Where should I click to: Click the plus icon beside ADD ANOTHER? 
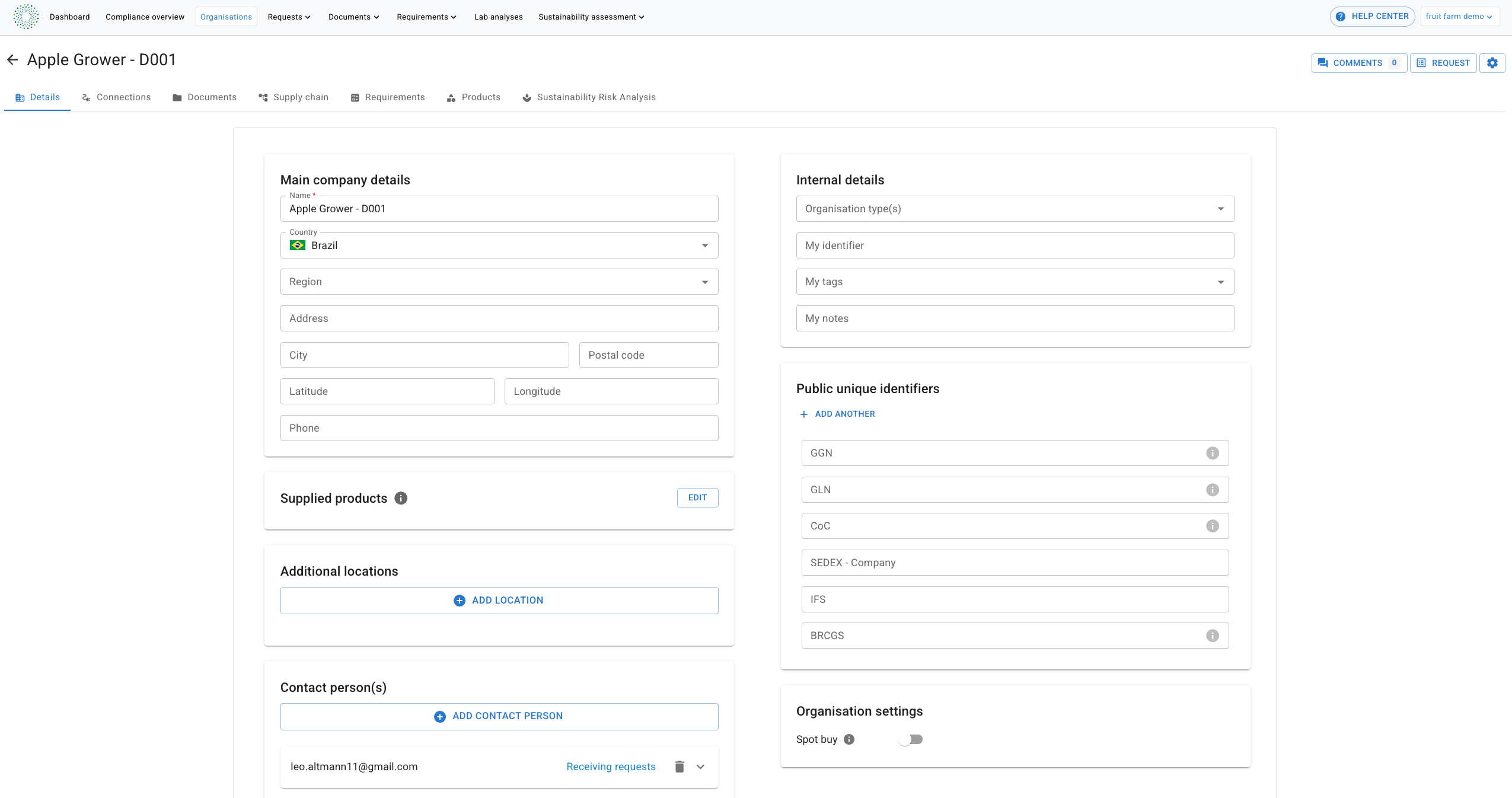pos(804,414)
